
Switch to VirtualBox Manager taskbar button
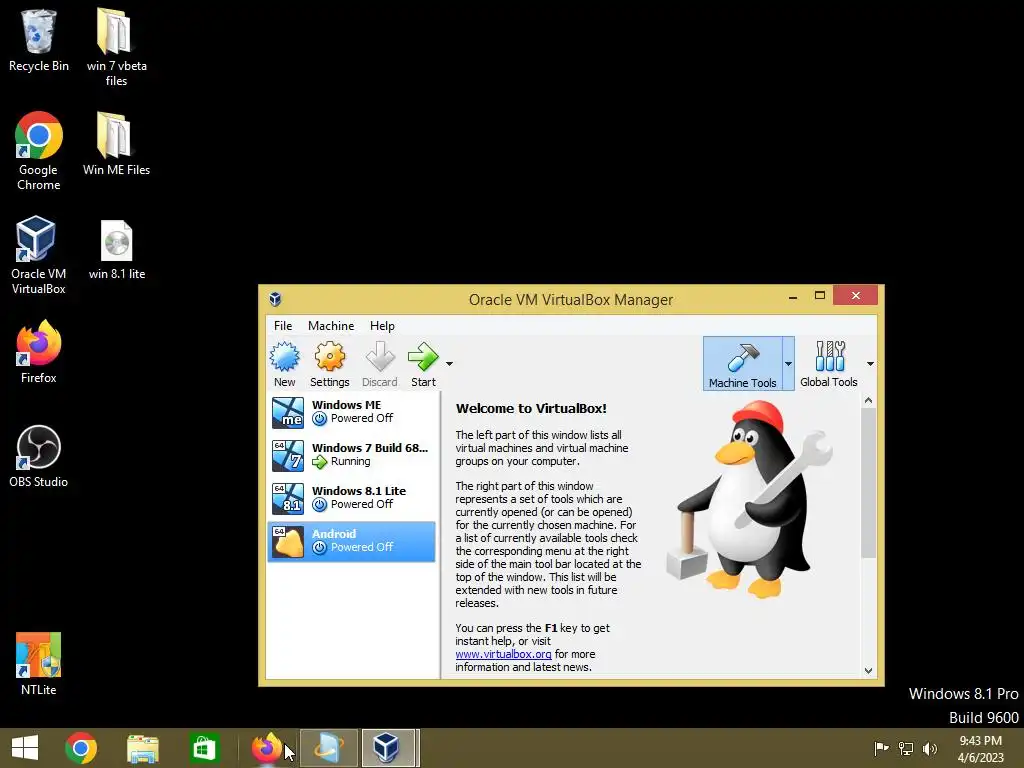pyautogui.click(x=387, y=748)
